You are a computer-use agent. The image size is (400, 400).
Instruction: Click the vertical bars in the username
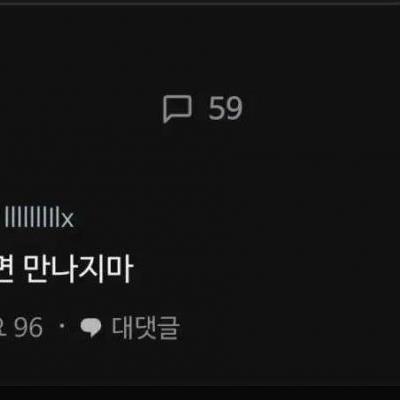33,218
